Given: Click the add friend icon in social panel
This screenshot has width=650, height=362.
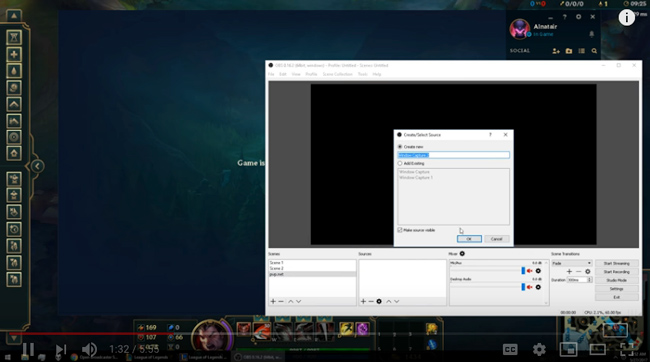Looking at the screenshot, I should tap(556, 51).
